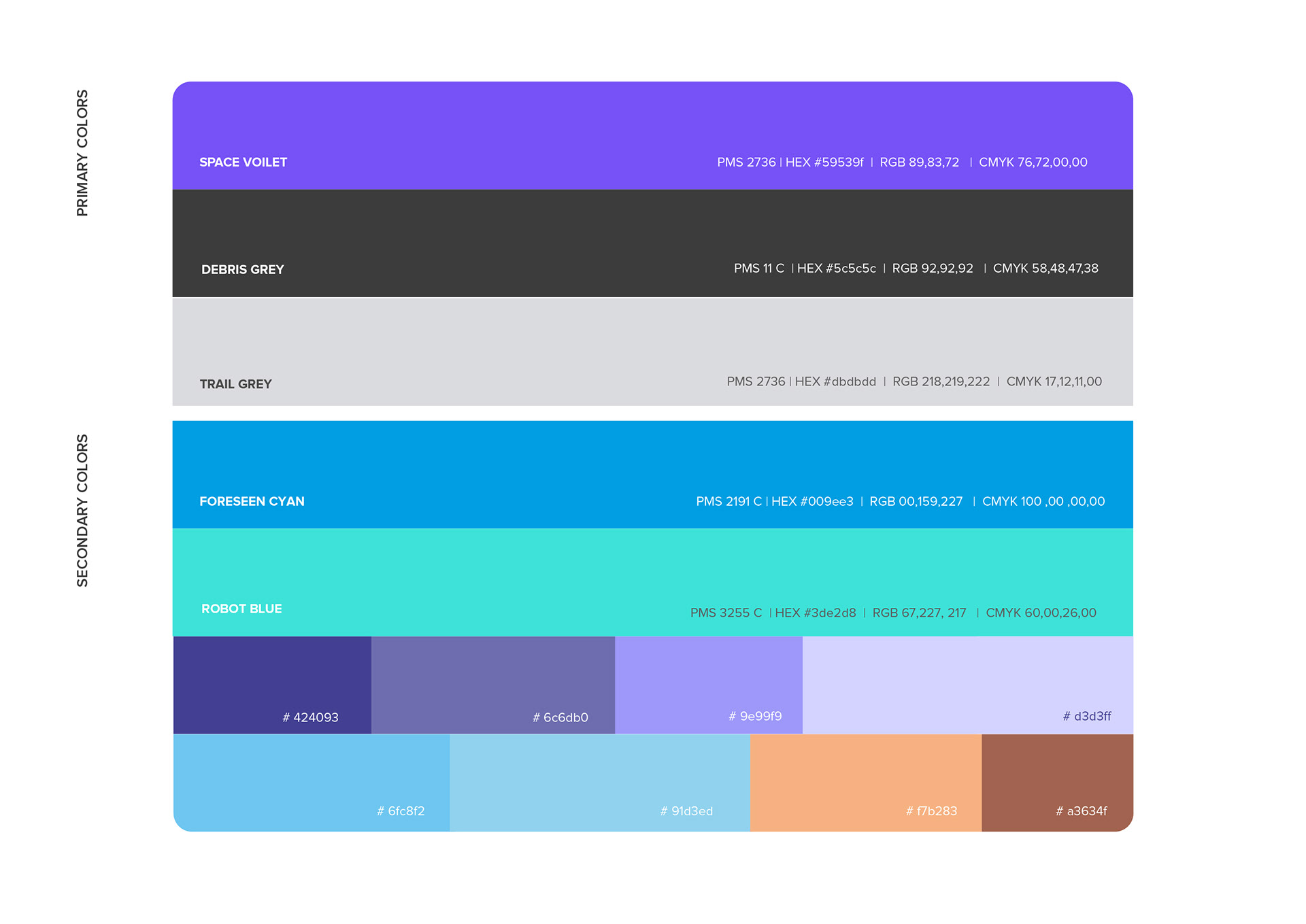Click the '# 6c6db0' hex label
Viewport: 1306px width, 924px height.
(560, 718)
